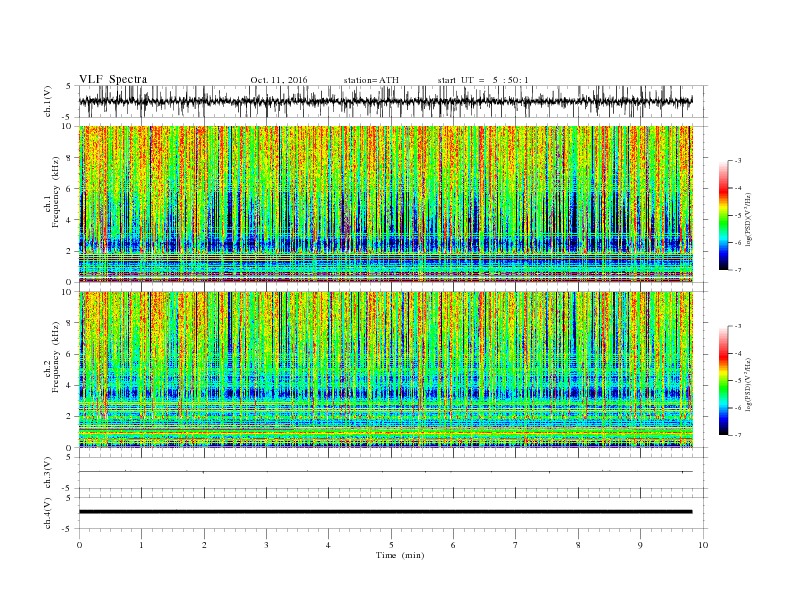Click the "6" tick label on time axis
Screen dimensions: 792x612
tap(453, 545)
